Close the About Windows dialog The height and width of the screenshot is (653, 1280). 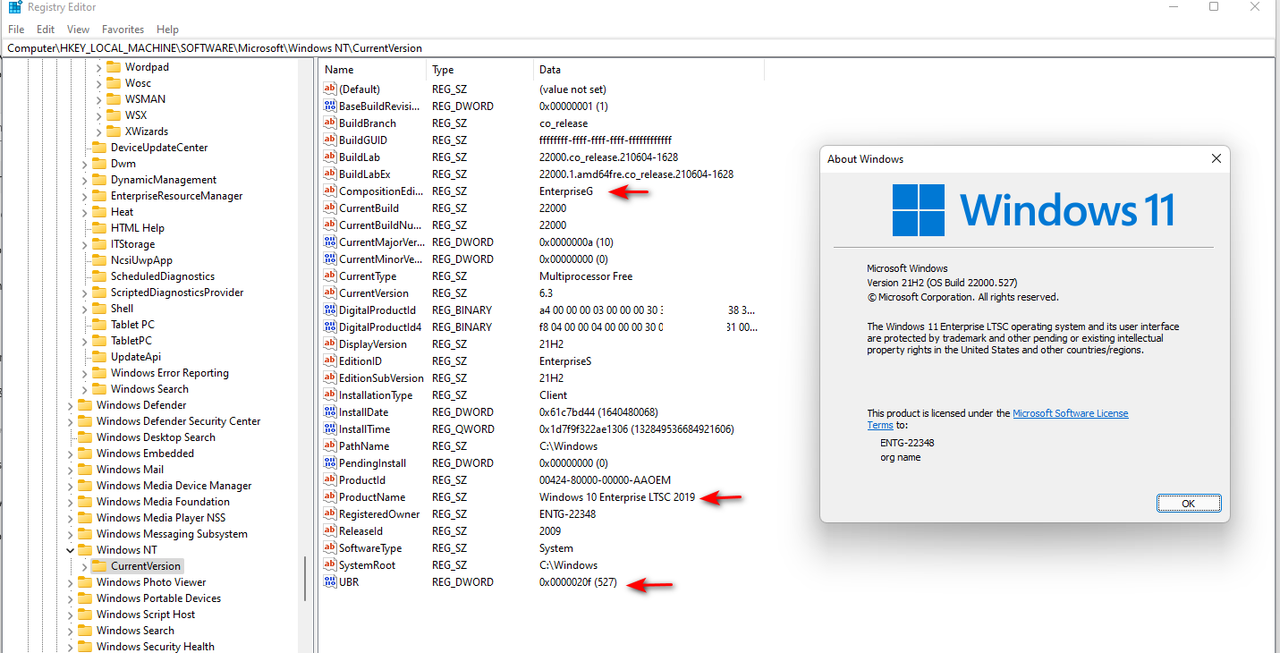coord(1216,159)
